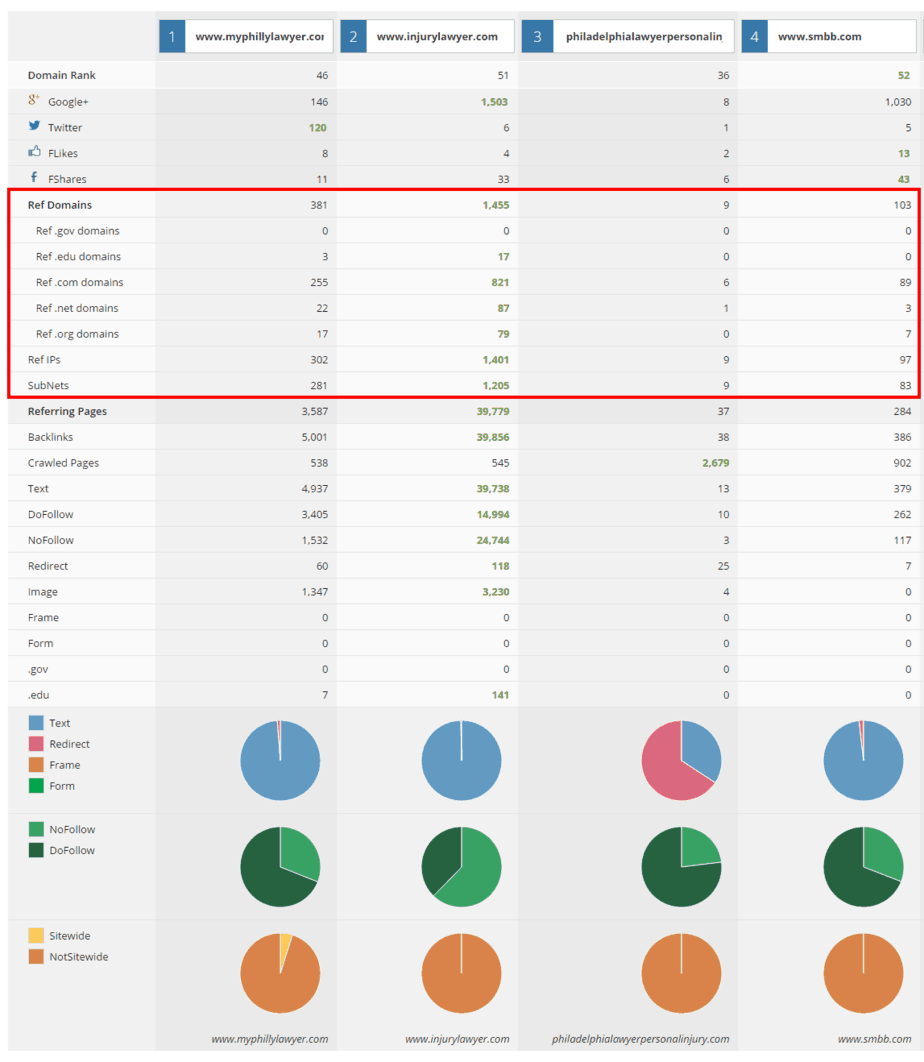
Task: Click the www.smbb.com domain input field
Action: [841, 37]
